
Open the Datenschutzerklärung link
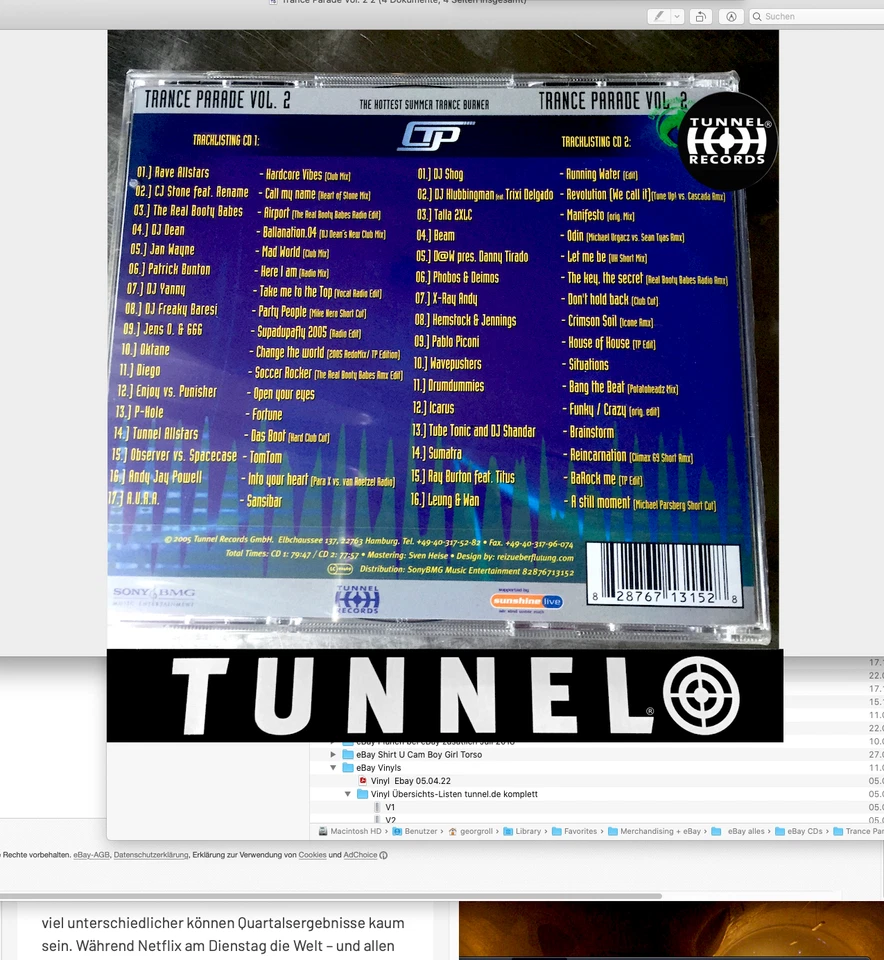point(153,855)
